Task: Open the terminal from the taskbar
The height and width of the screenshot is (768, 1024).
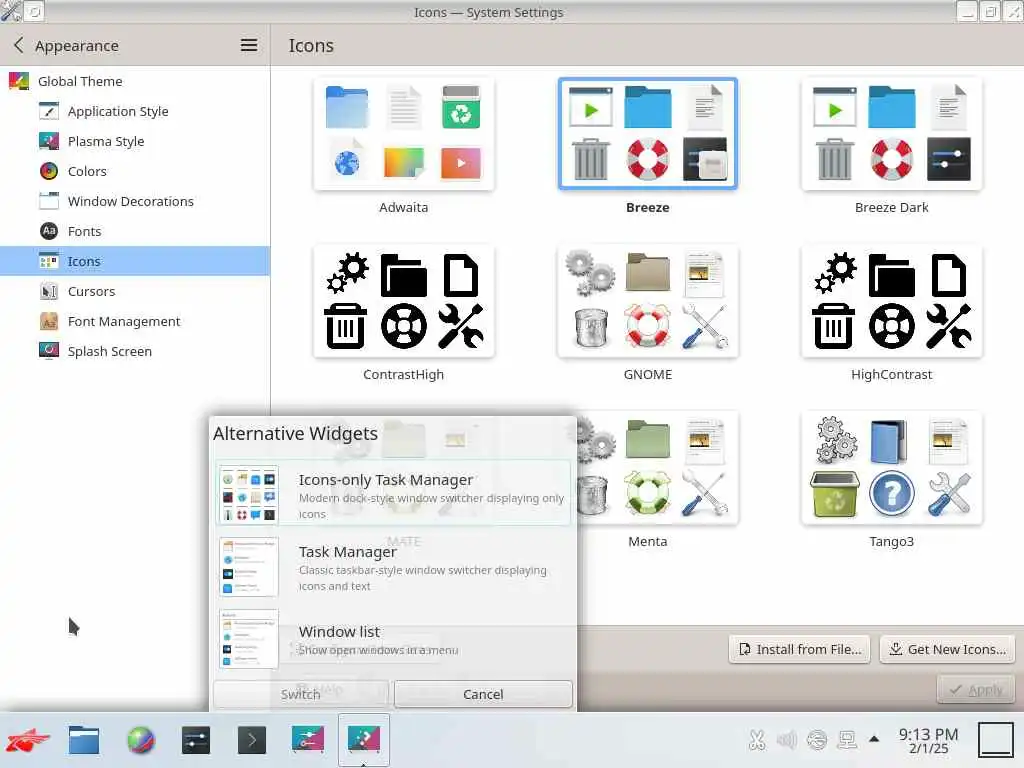Action: pos(252,740)
